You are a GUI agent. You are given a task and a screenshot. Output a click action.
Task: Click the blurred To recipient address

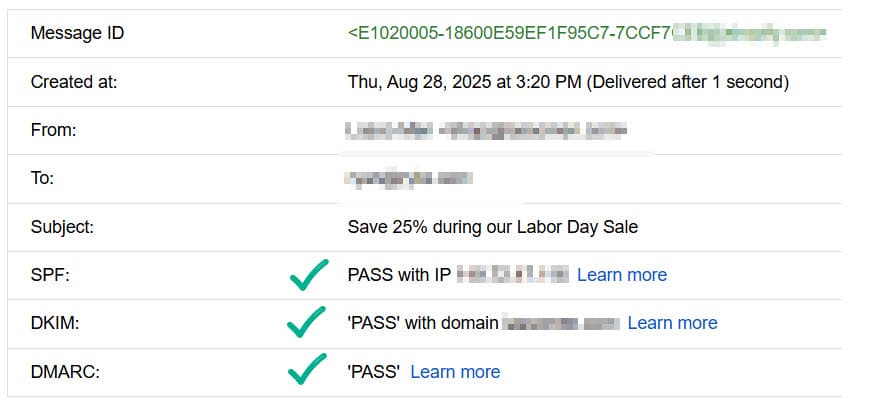point(408,179)
